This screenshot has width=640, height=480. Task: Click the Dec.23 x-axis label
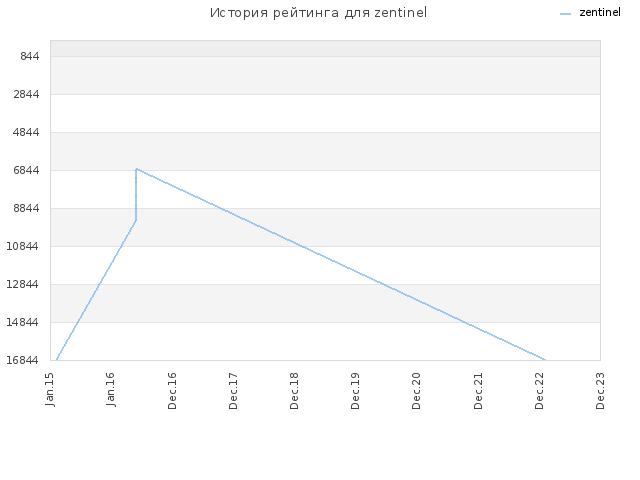(600, 391)
